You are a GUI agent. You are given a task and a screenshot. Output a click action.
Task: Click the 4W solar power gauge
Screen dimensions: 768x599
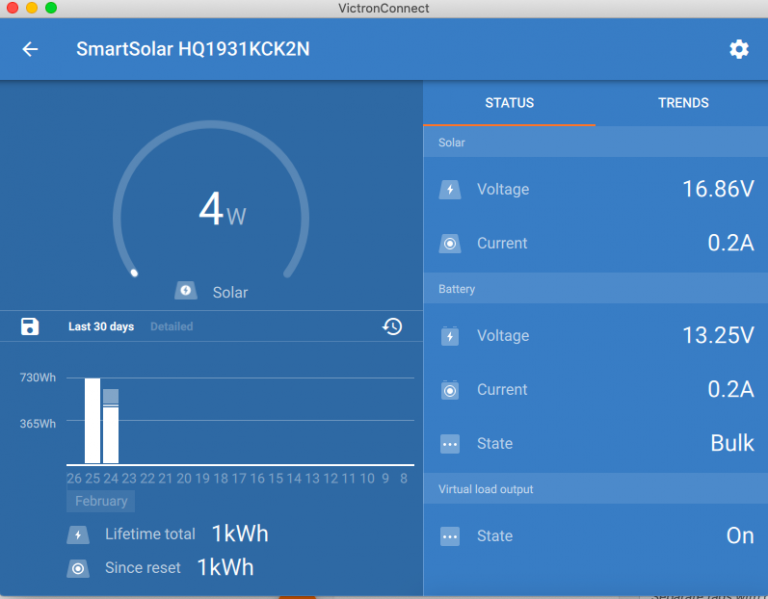[x=211, y=201]
